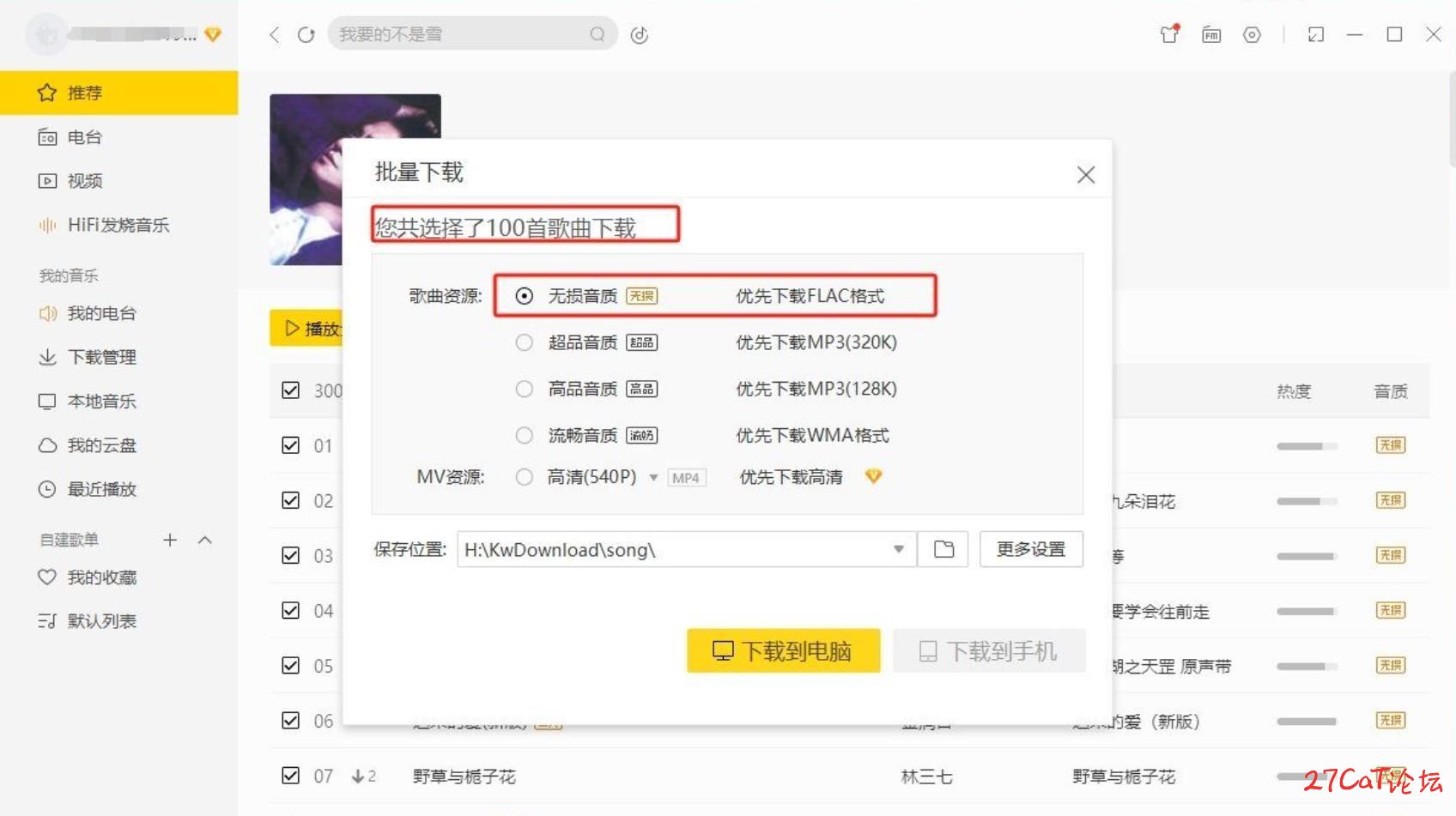This screenshot has width=1456, height=816.
Task: Open 下载管理 in sidebar
Action: coord(118,357)
